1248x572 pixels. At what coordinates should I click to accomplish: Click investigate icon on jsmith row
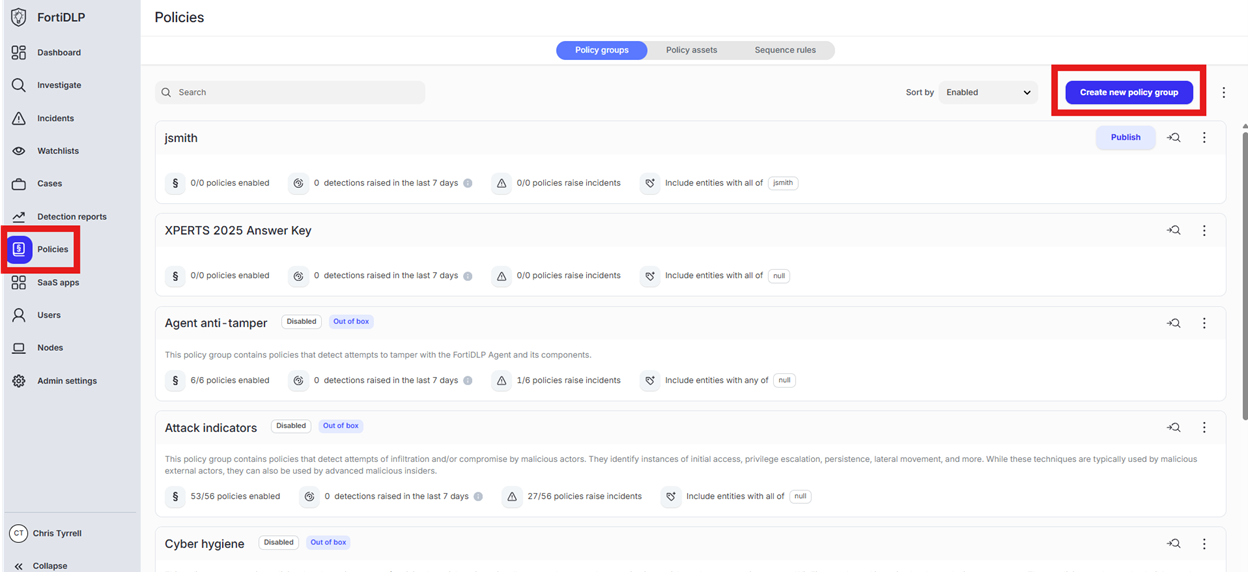click(1174, 138)
